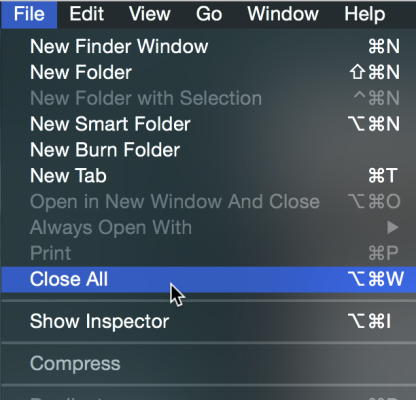Viewport: 416px width, 400px height.
Task: Choose New Burn Folder
Action: tap(208, 150)
